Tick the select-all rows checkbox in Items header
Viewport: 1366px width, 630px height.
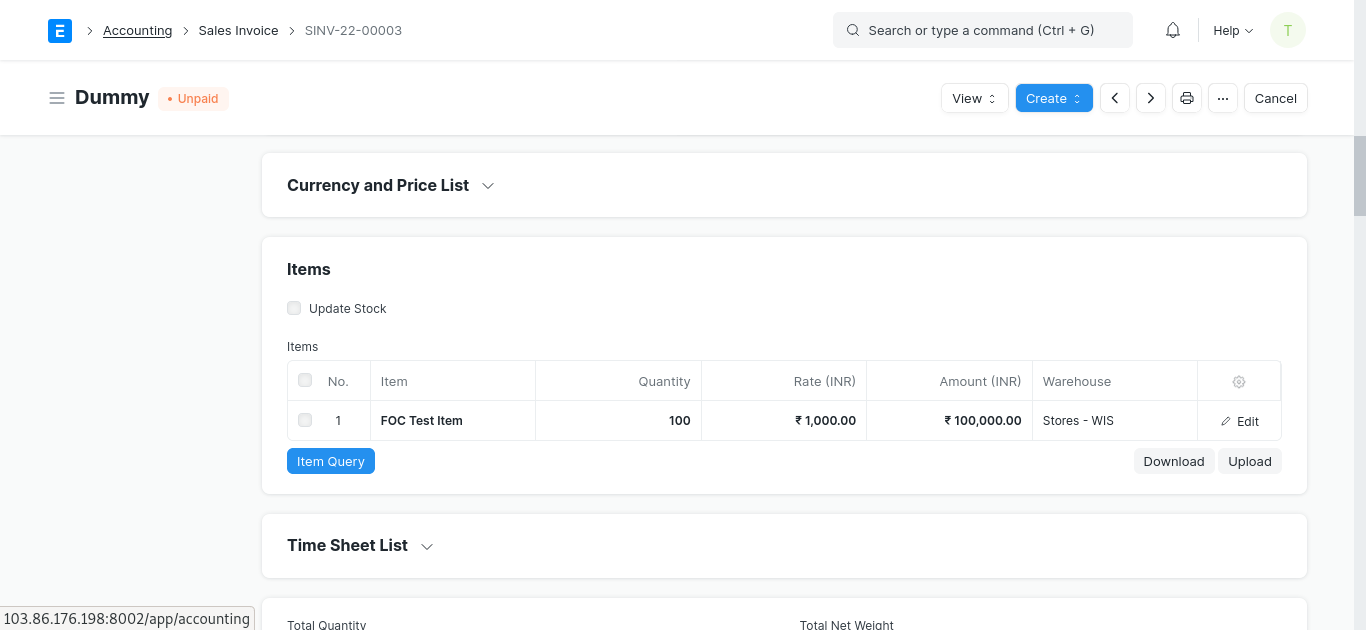[x=305, y=380]
